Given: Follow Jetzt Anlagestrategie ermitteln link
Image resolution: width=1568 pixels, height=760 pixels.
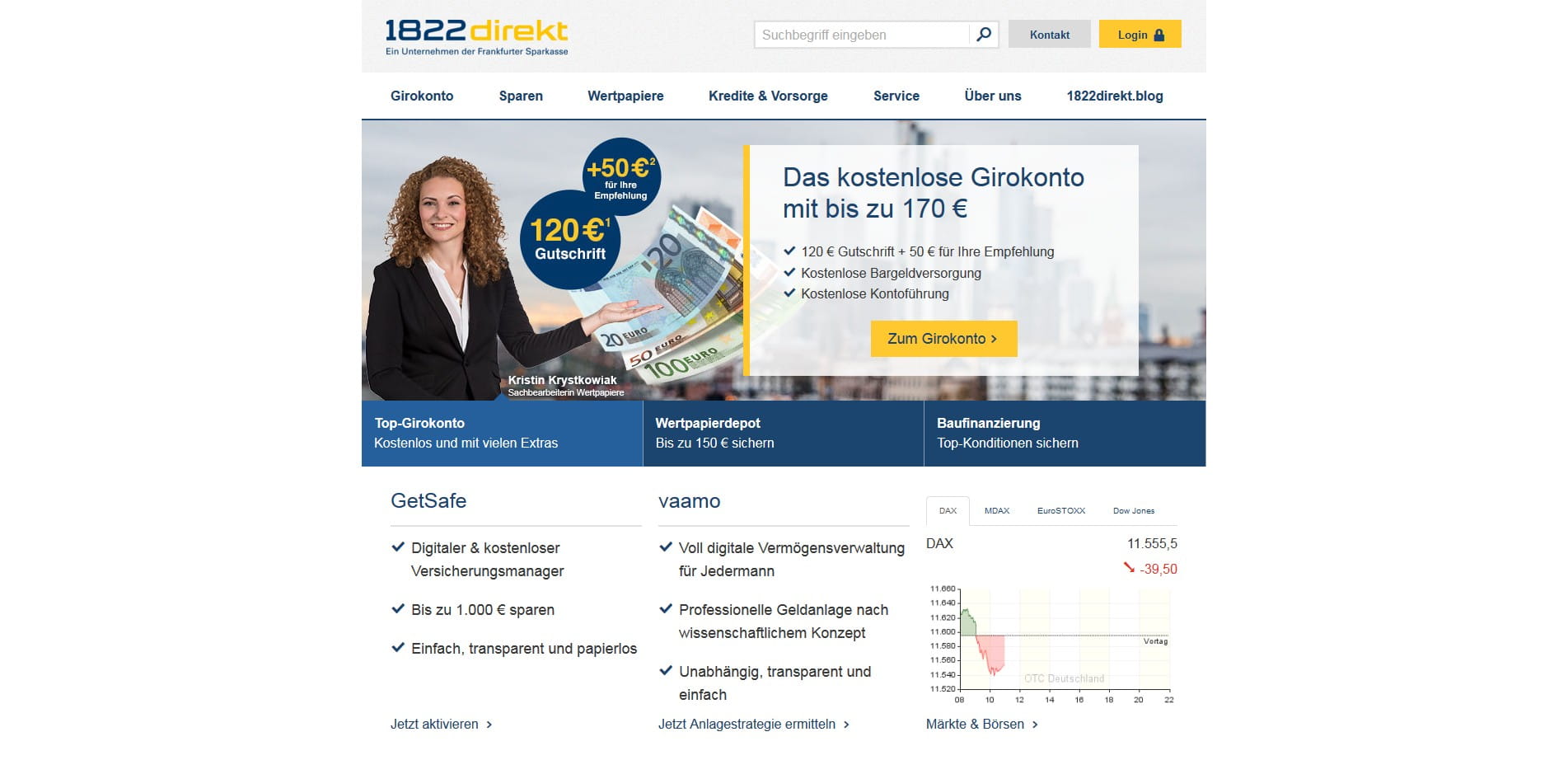Looking at the screenshot, I should [753, 725].
